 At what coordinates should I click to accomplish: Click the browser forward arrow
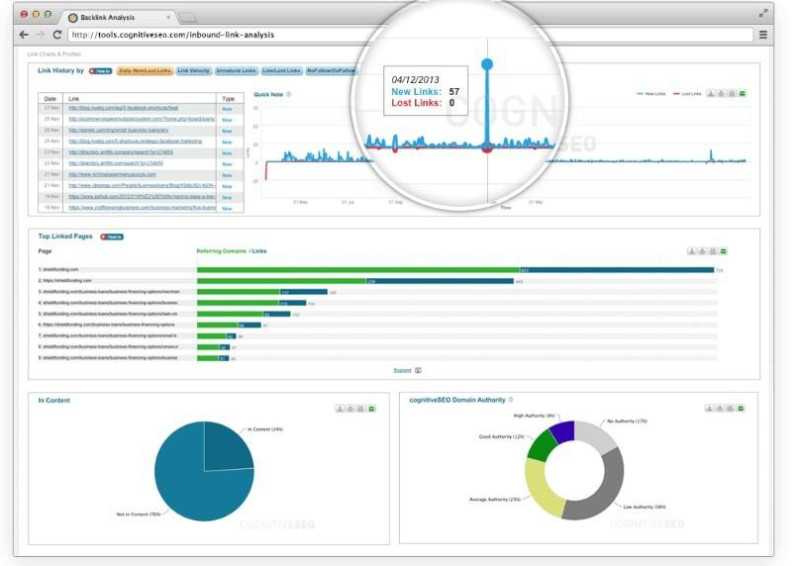pos(40,35)
